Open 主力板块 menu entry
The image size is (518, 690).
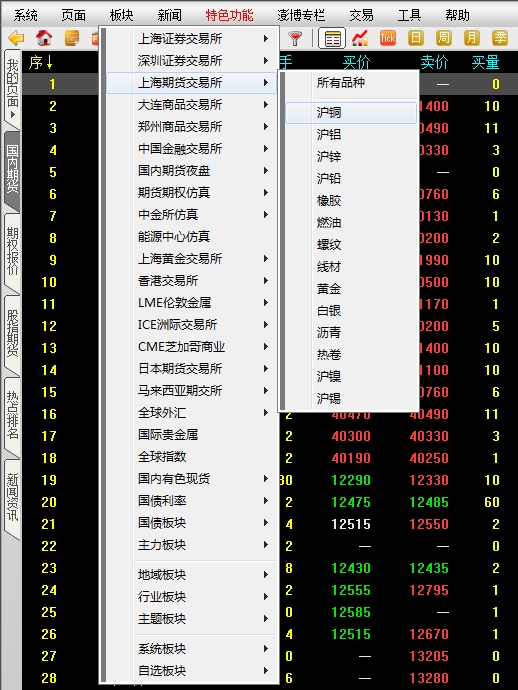[191, 545]
